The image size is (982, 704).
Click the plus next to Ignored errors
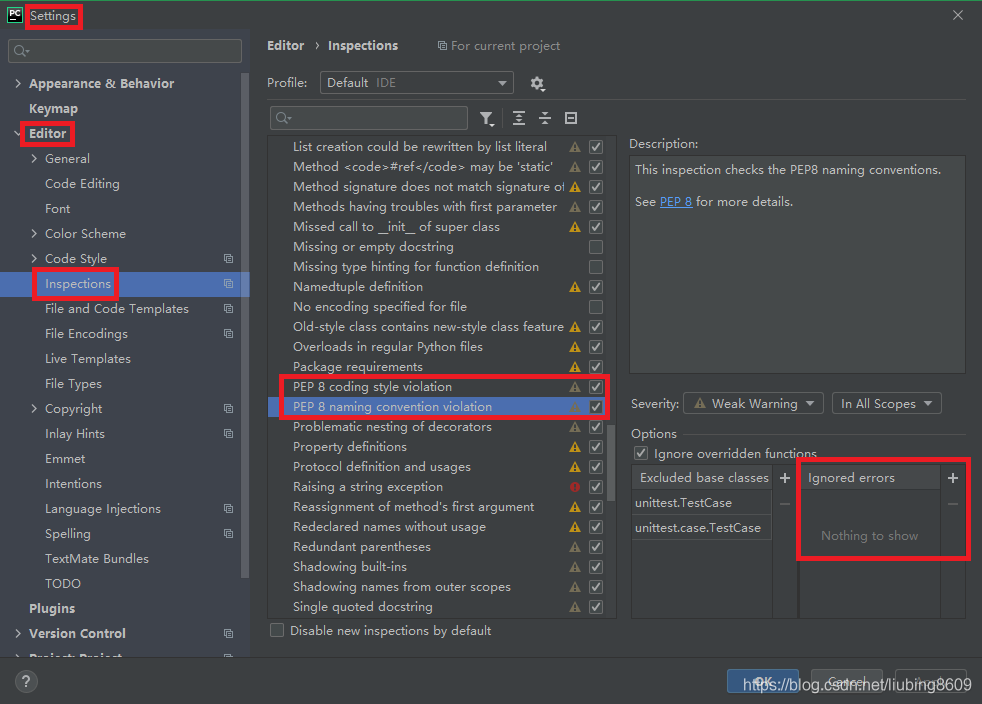tap(953, 478)
